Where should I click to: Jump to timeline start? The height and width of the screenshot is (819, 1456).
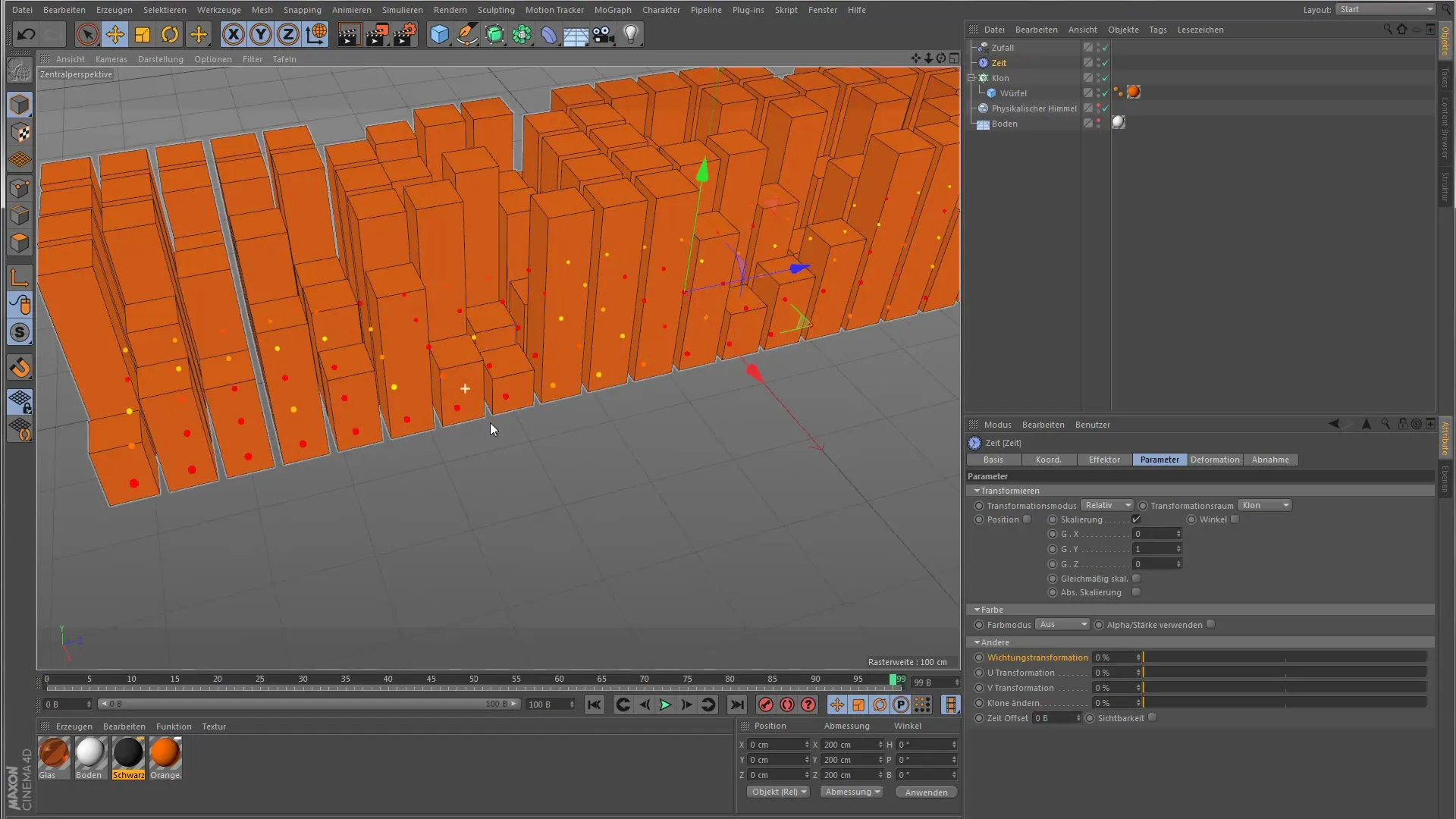595,704
